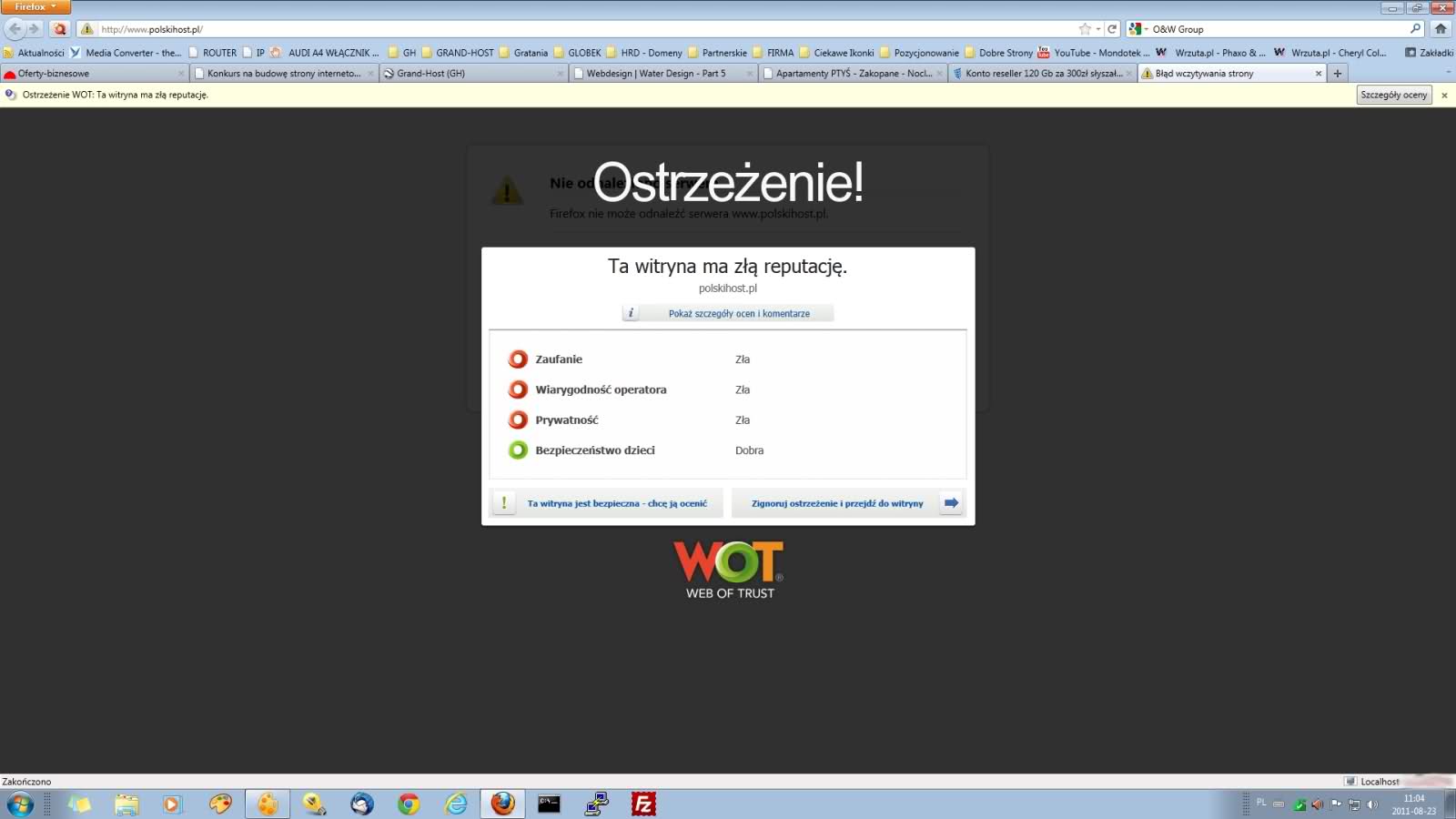Screen dimensions: 1456x819
Task: Switch to the Oferty-biznesowe tab
Action: pyautogui.click(x=94, y=74)
